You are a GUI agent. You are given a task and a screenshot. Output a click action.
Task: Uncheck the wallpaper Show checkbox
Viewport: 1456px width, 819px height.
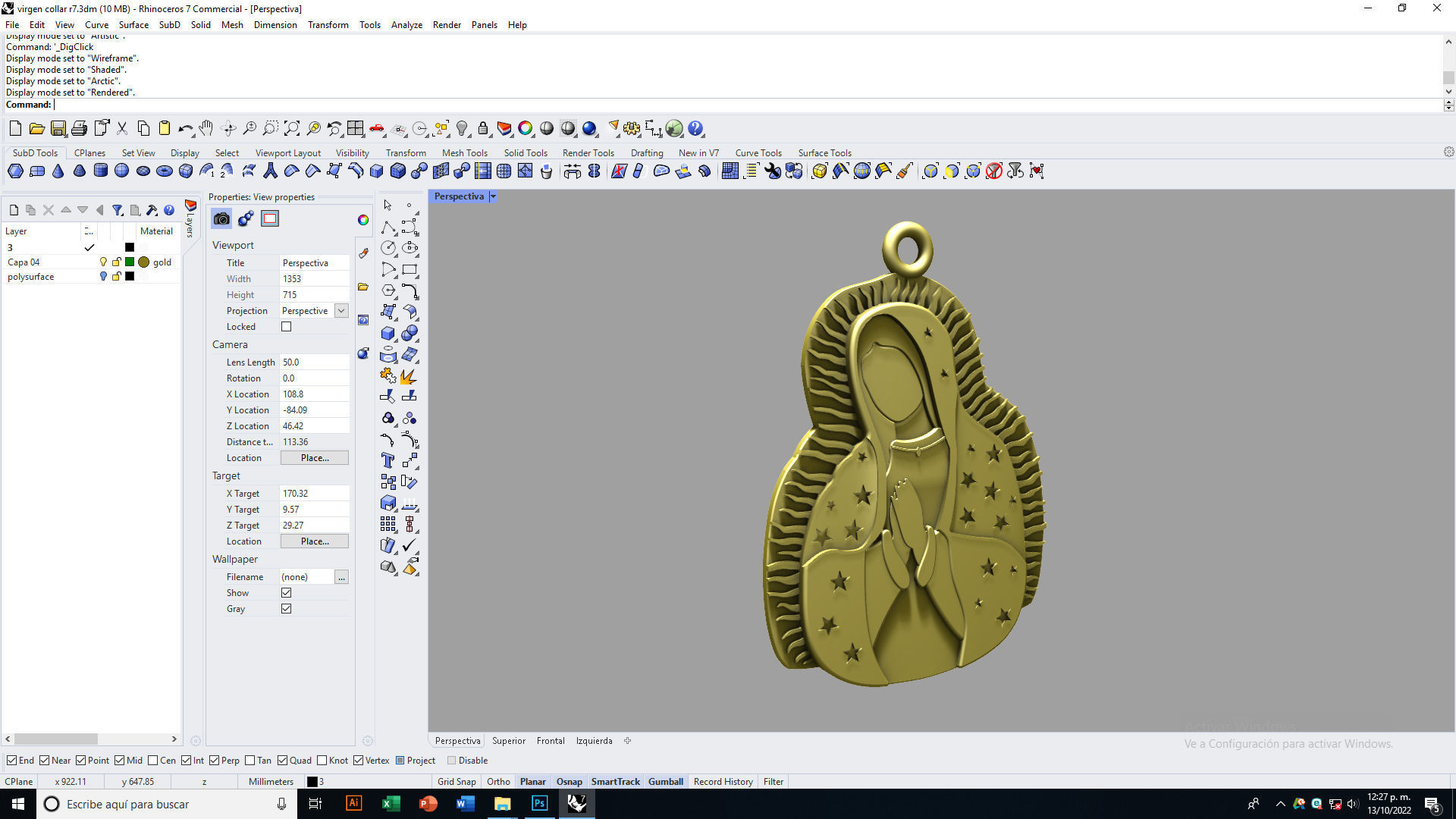287,593
